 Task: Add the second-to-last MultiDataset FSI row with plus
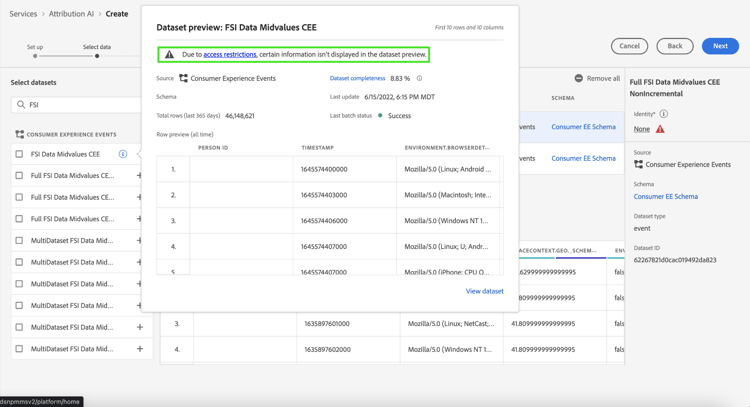(x=140, y=327)
